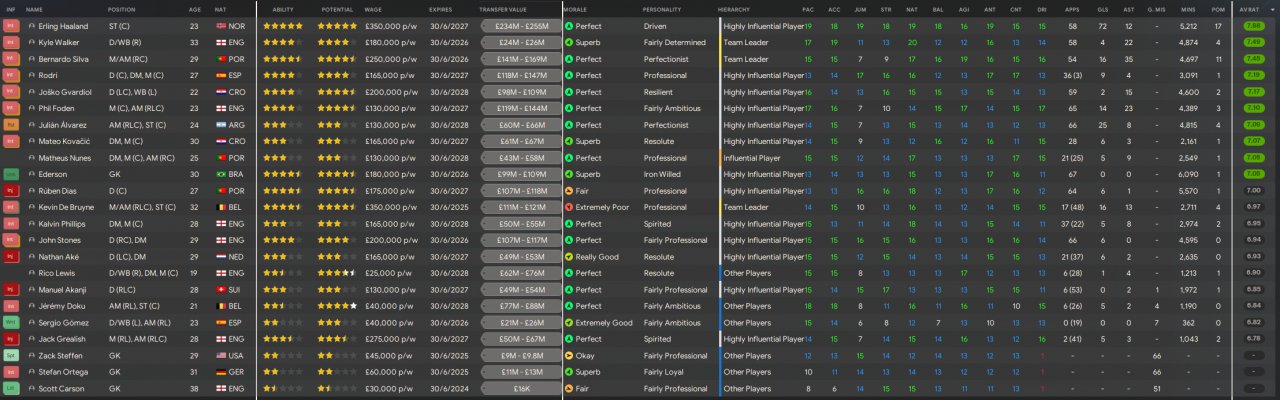Sort by the POSITION column header
The height and width of the screenshot is (400, 1280).
click(x=122, y=8)
